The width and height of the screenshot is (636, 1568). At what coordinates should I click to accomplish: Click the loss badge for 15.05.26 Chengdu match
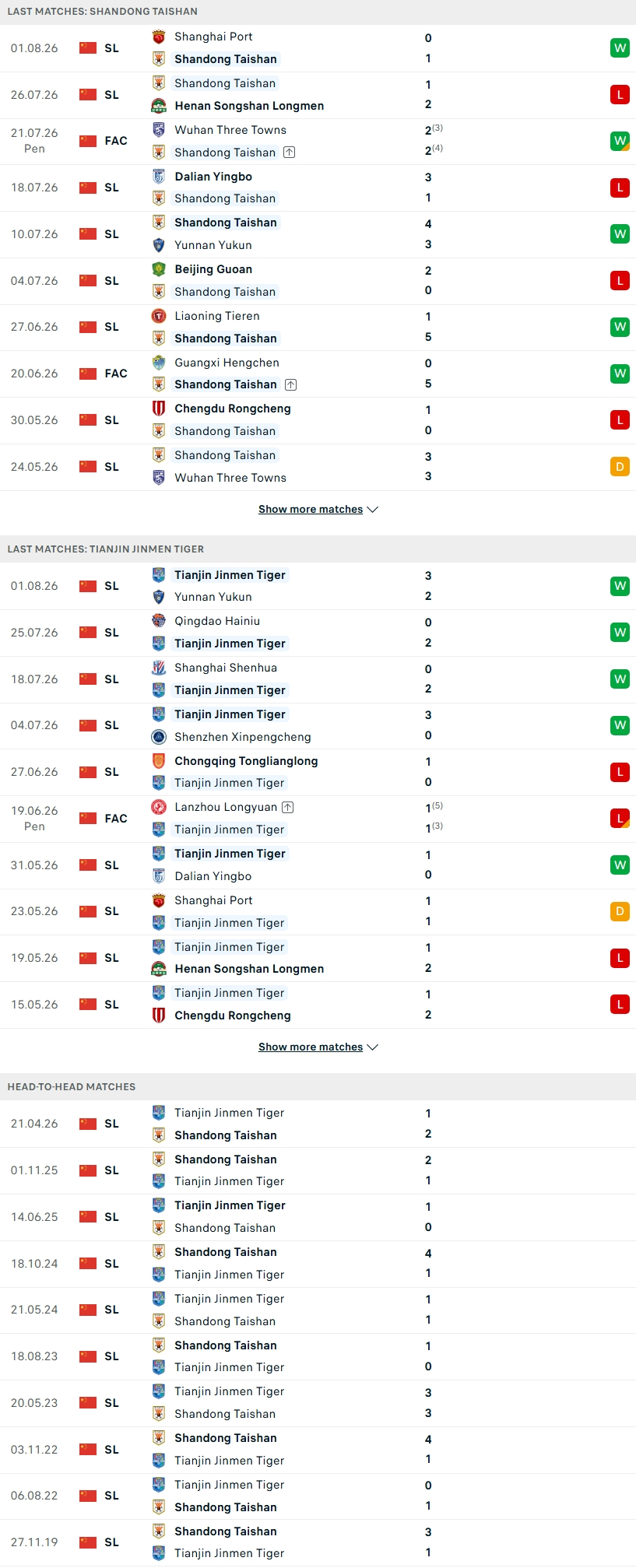(620, 1005)
